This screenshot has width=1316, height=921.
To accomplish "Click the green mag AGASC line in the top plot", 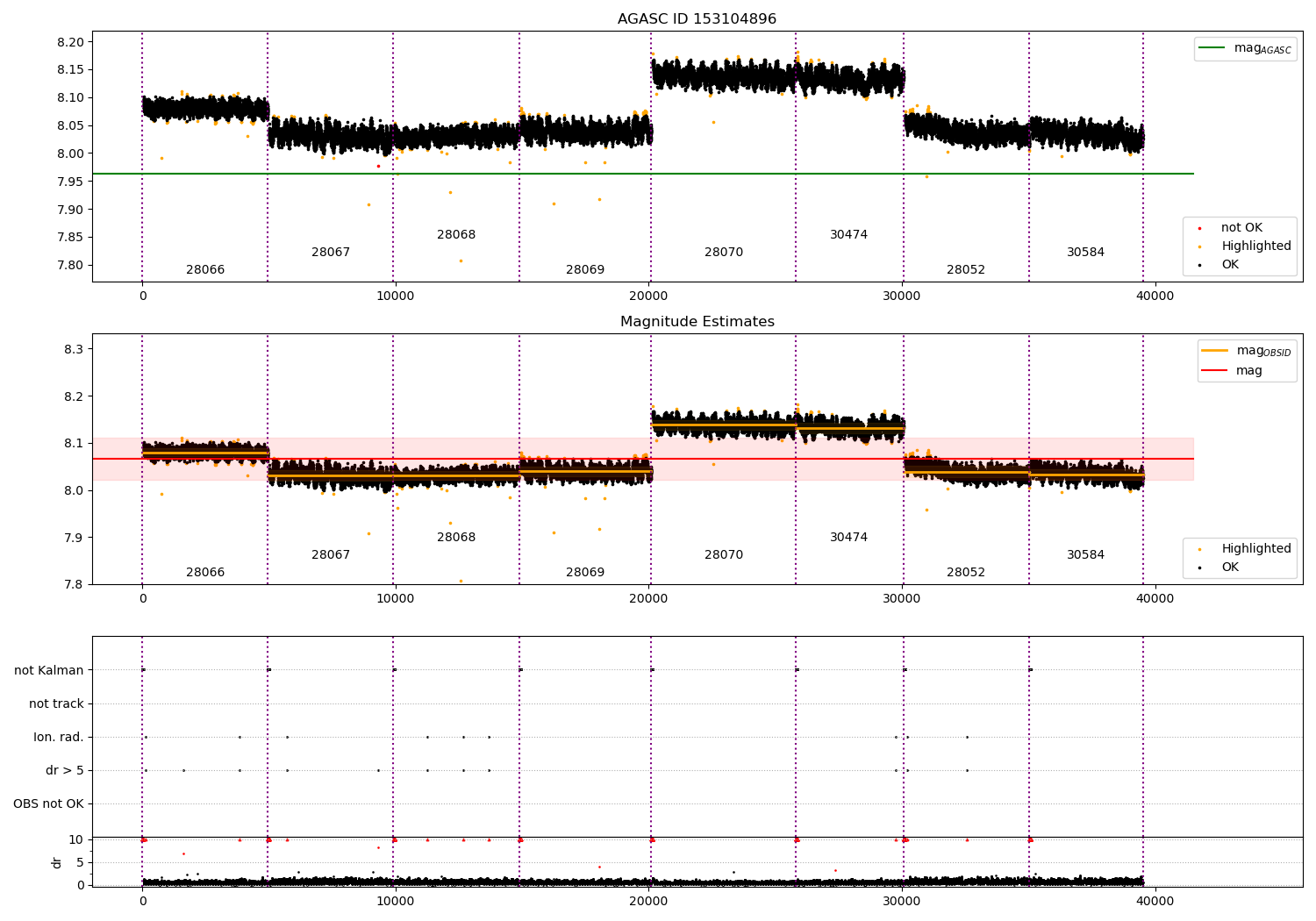I will click(642, 174).
